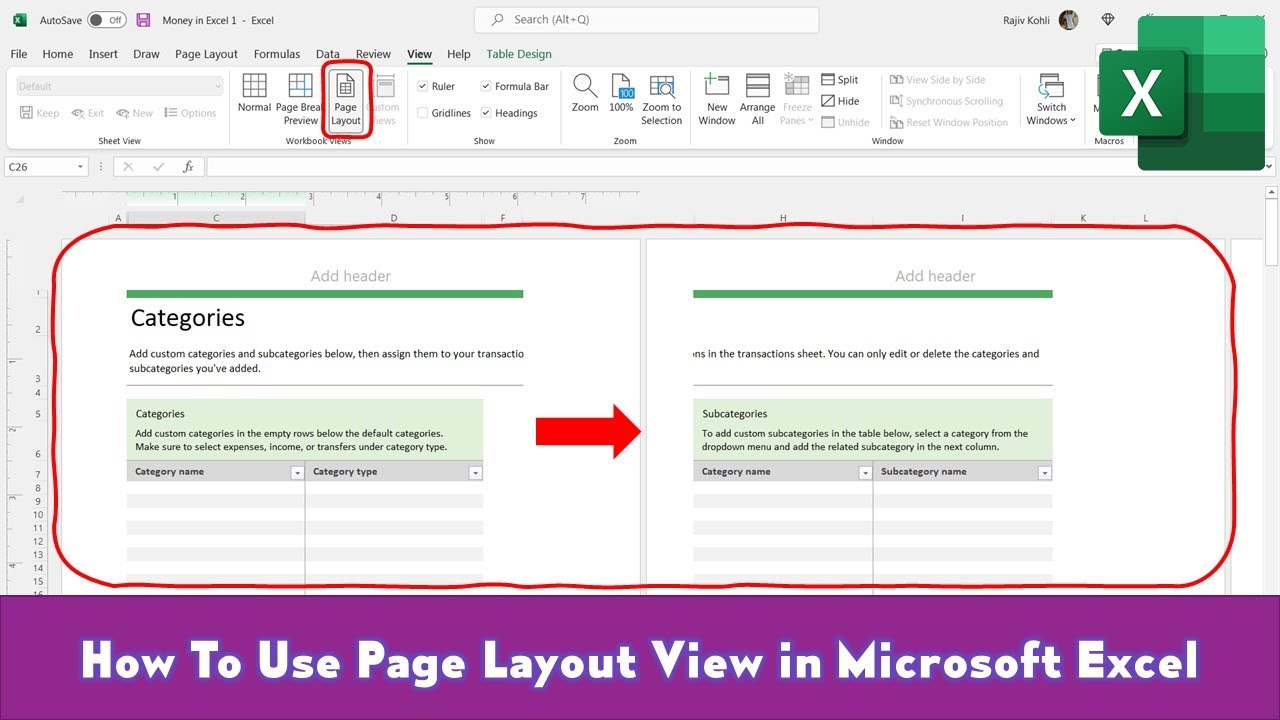Click Add header on second page
The width and height of the screenshot is (1280, 720).
pos(935,276)
